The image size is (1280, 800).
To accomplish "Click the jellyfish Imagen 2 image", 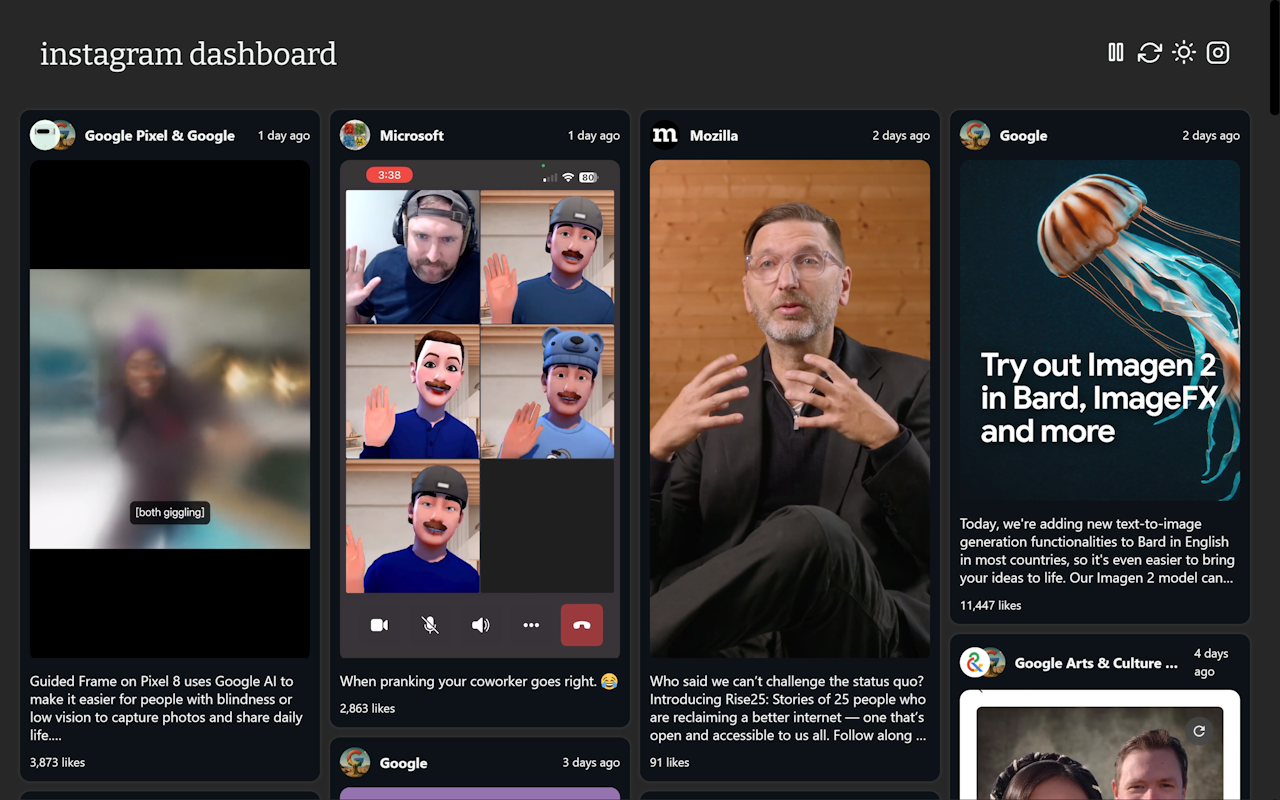I will coord(1099,330).
